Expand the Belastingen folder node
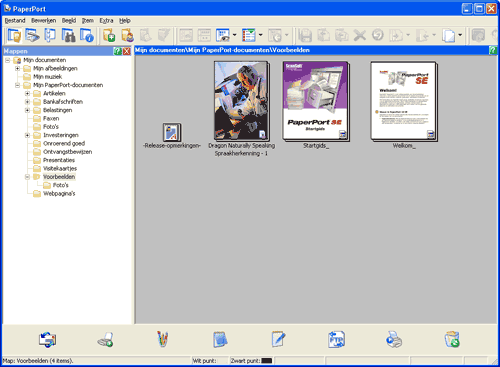500x367 pixels. (x=27, y=110)
